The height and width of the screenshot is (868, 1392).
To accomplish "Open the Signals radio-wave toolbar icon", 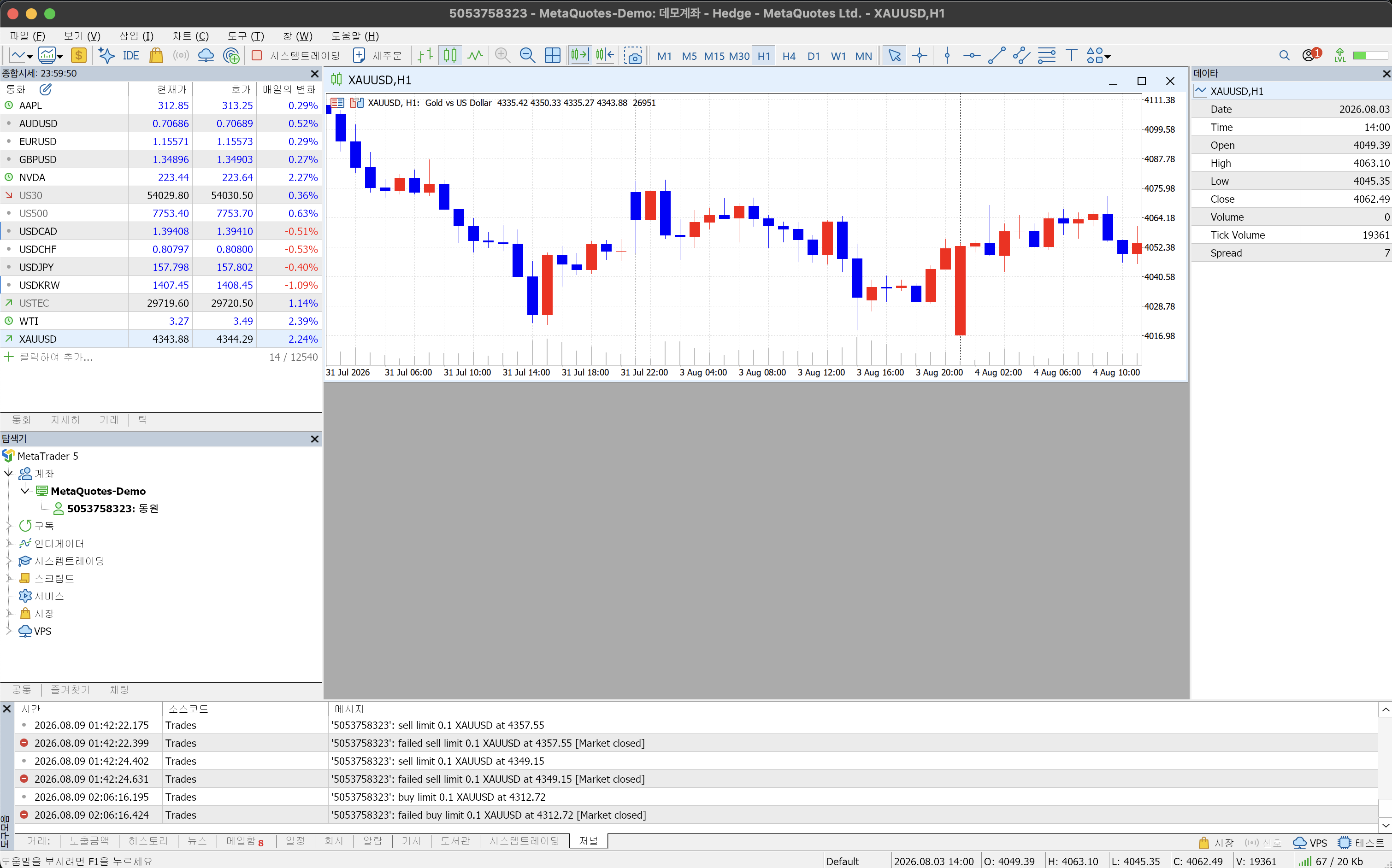I will point(181,56).
